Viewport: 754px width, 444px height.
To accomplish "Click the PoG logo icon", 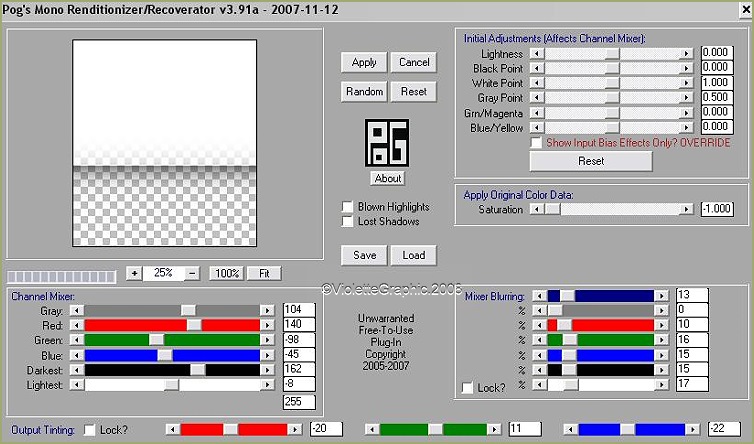I will [387, 144].
